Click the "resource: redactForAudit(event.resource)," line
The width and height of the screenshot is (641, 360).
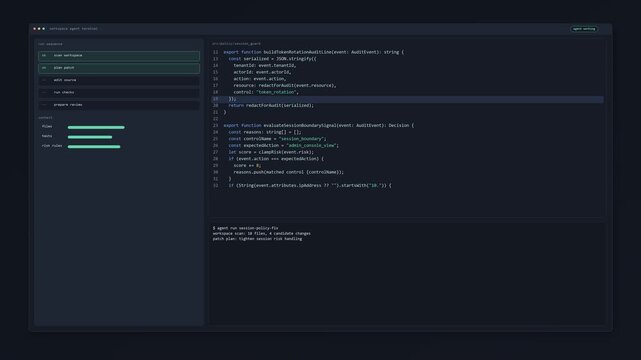click(285, 85)
